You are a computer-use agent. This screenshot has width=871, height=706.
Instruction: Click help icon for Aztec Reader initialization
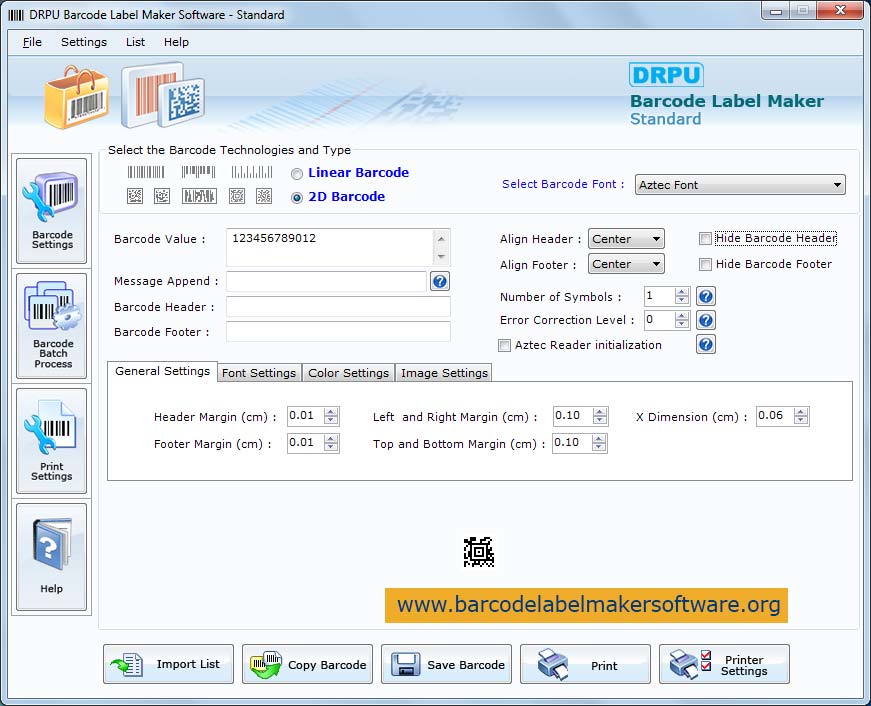[x=705, y=344]
